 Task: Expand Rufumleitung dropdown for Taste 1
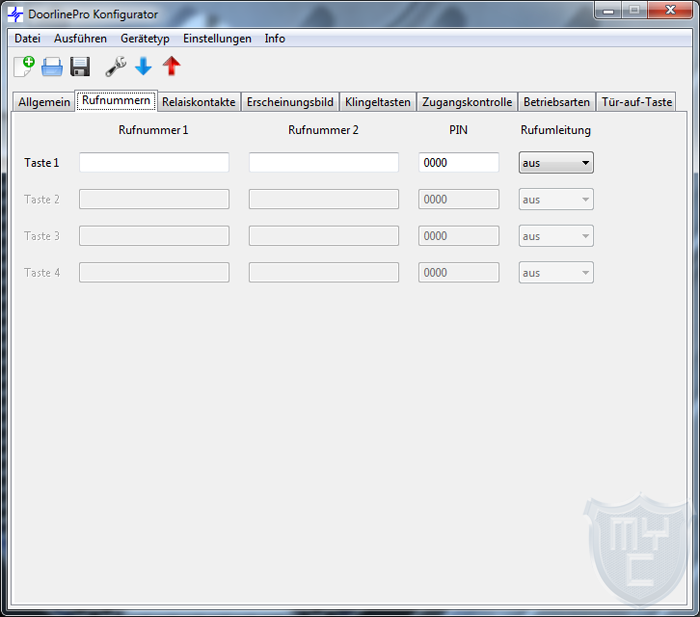[x=556, y=163]
